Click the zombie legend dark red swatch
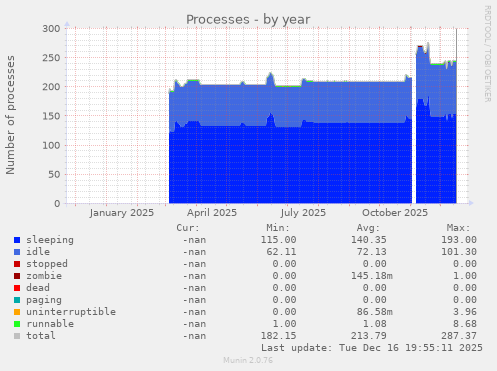Screen dimensions: 497x371 [x=17, y=276]
